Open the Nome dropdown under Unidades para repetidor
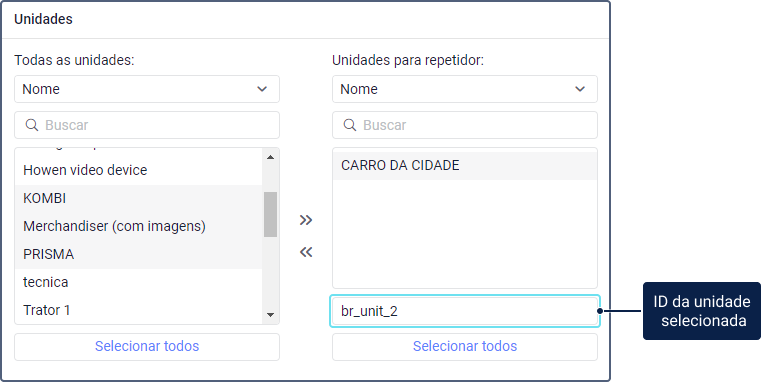763x382 pixels. click(465, 89)
